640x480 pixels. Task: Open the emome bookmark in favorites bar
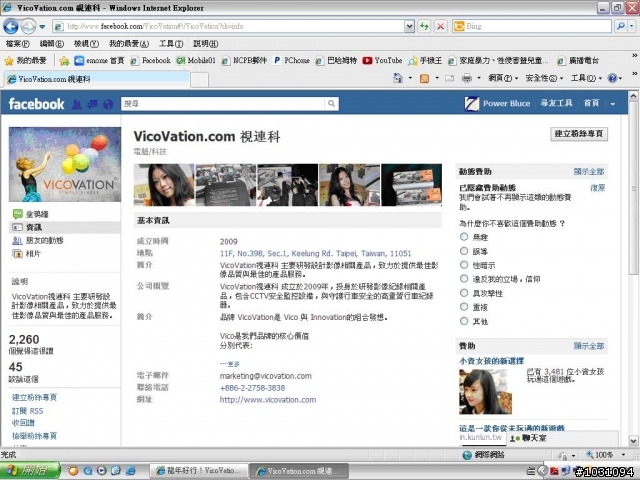point(99,60)
